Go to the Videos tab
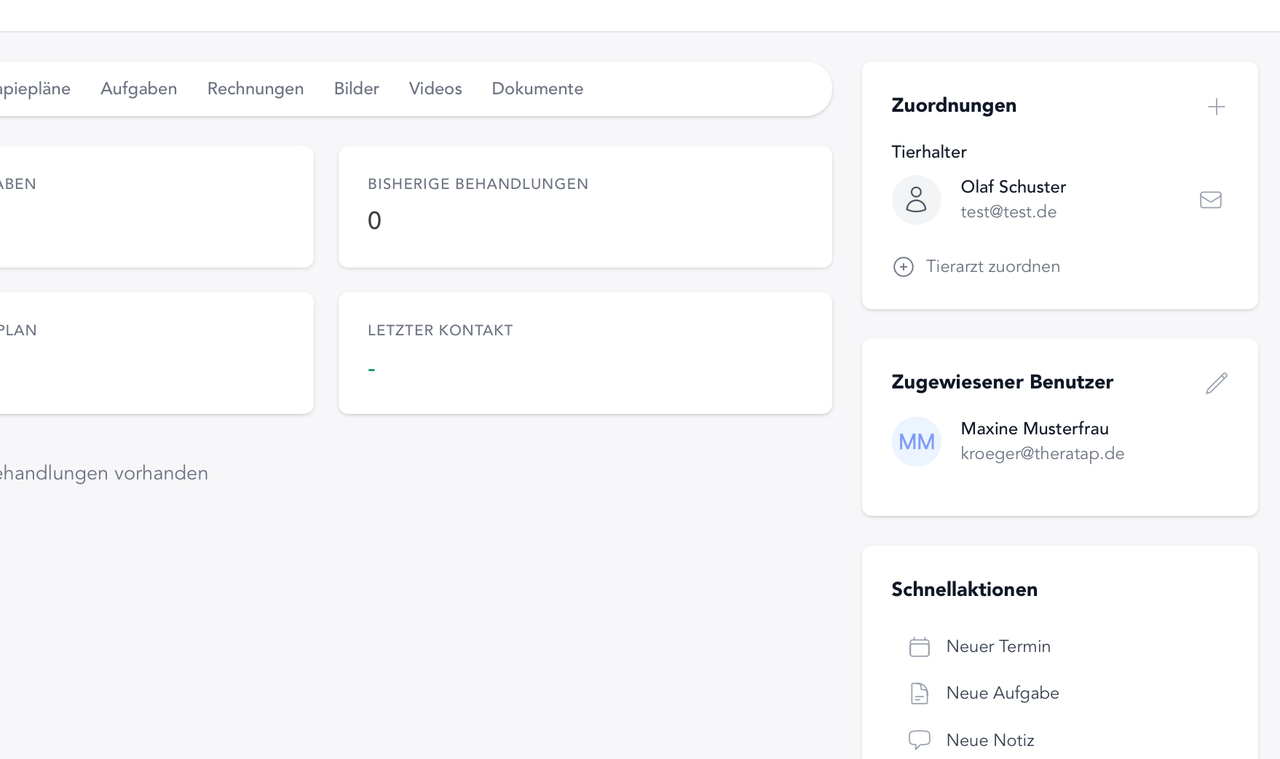The image size is (1280, 759). click(x=435, y=89)
